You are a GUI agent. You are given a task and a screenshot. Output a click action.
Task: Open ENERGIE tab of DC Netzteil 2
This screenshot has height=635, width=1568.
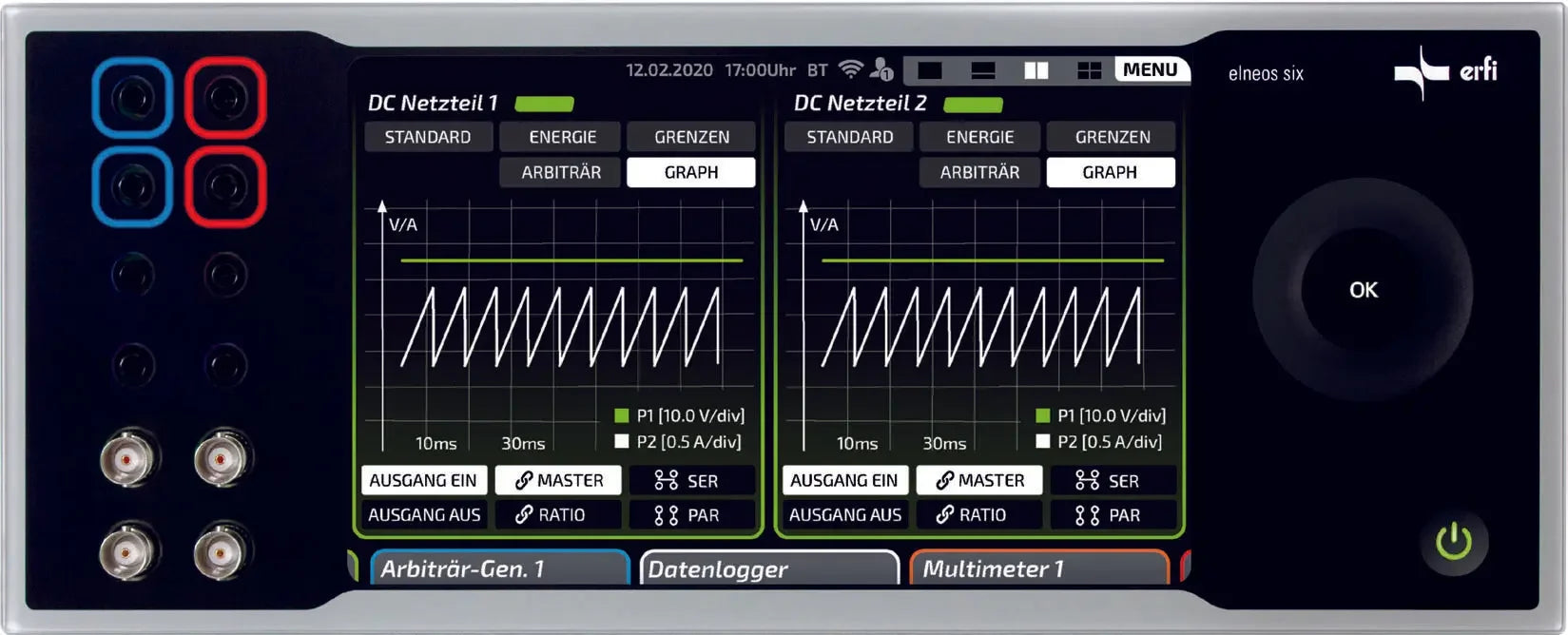[980, 137]
